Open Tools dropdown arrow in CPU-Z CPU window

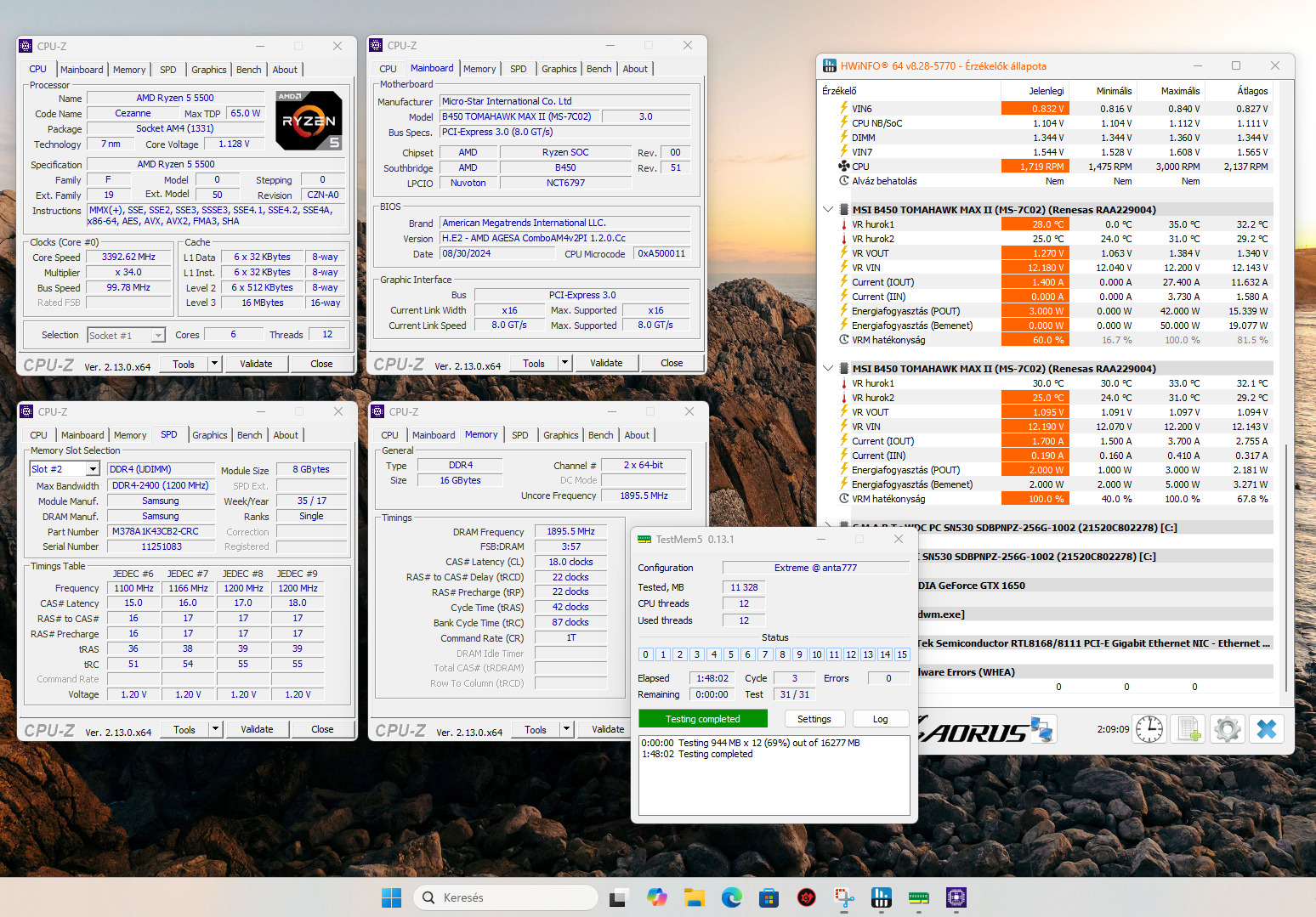coord(214,364)
